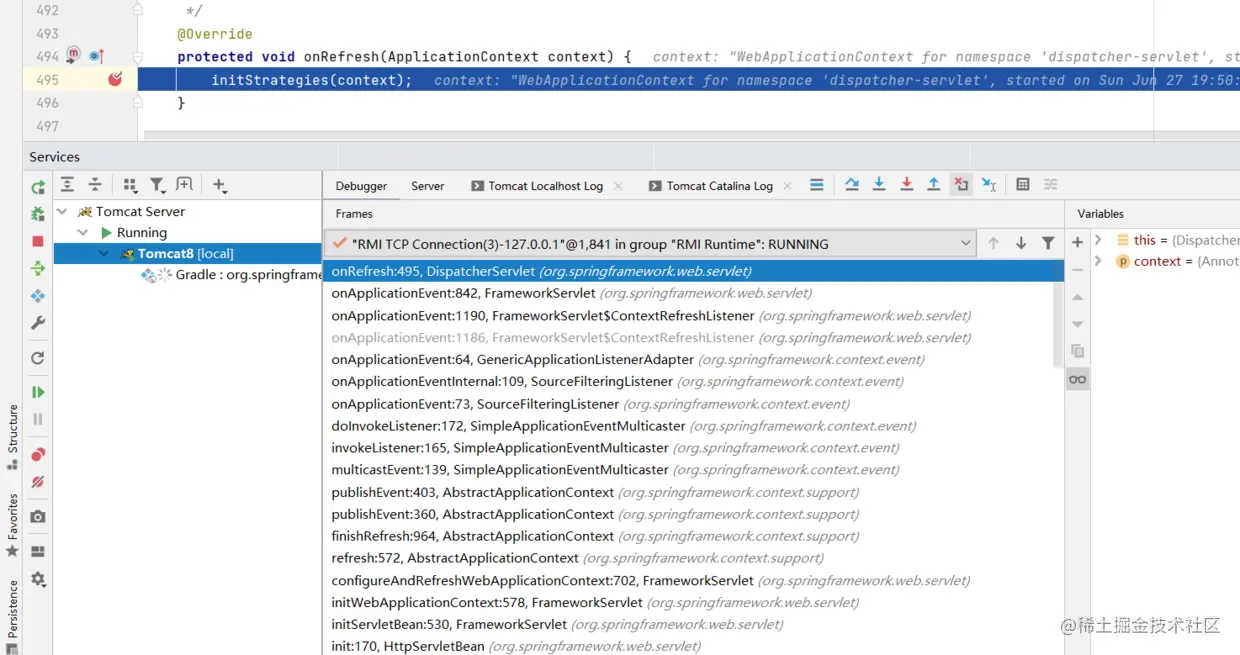The image size is (1240, 655).
Task: Collapse the Running tree node
Action: click(x=83, y=232)
